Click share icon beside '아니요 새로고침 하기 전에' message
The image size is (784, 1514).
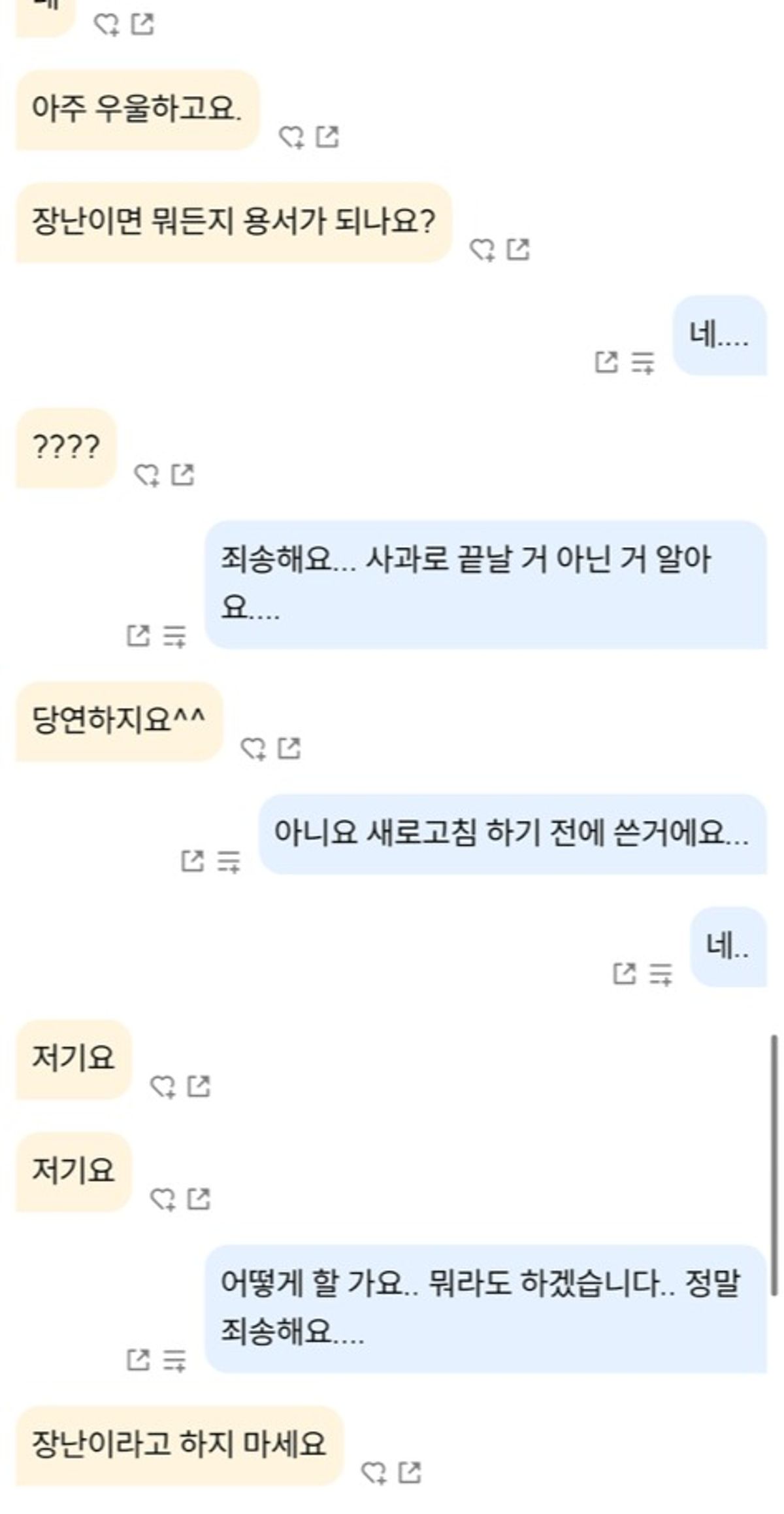click(x=192, y=861)
